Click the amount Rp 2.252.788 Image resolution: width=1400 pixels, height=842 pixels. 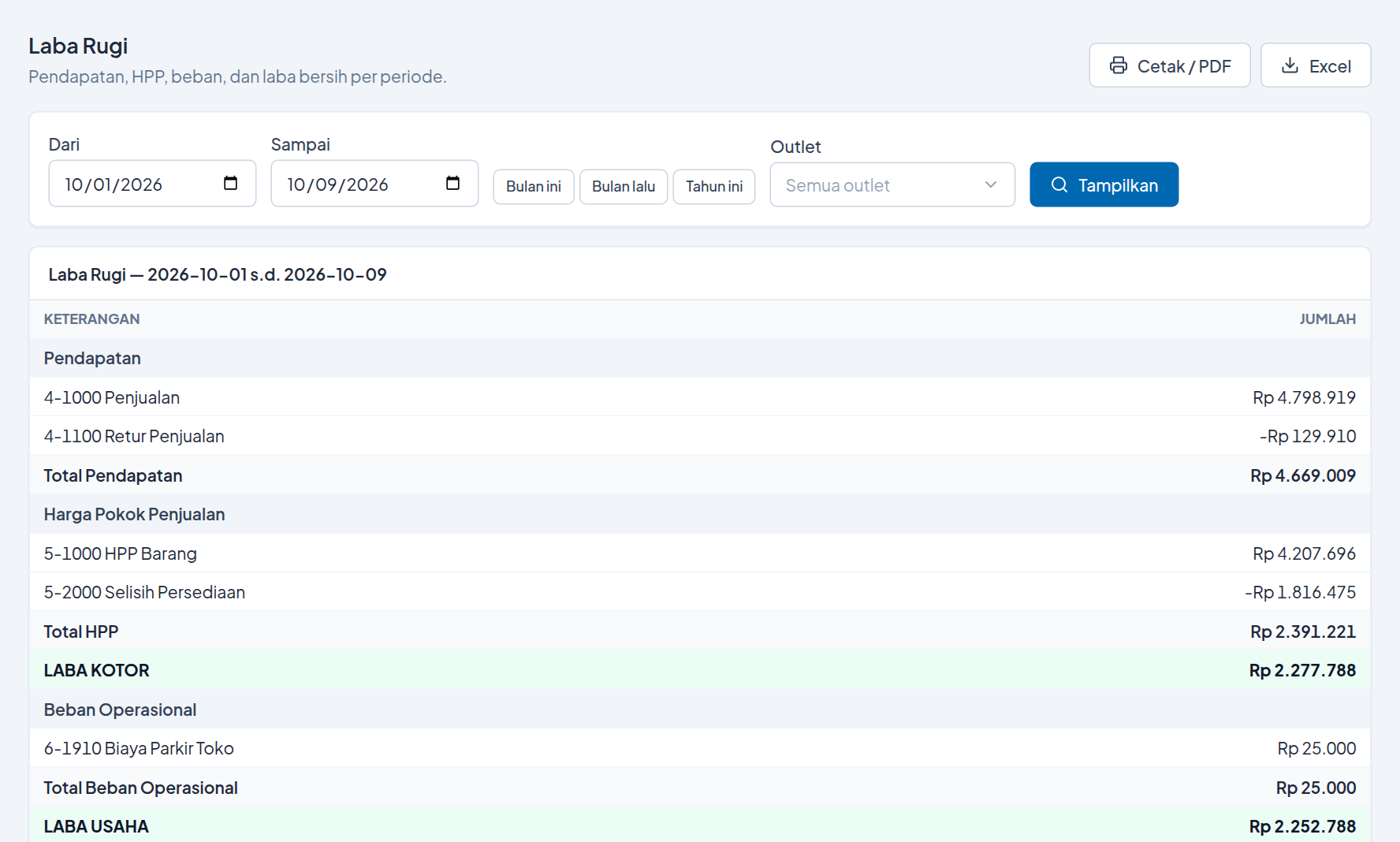tap(1302, 826)
